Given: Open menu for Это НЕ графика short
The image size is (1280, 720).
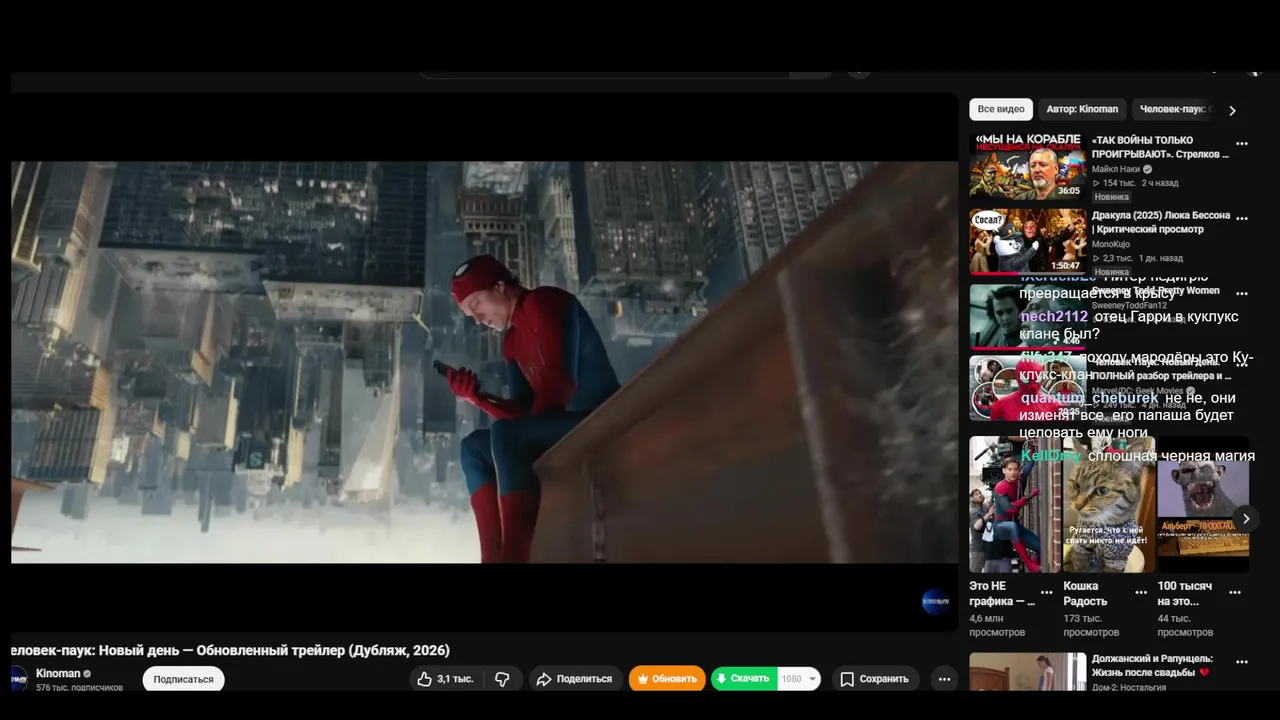Looking at the screenshot, I should pos(1047,592).
